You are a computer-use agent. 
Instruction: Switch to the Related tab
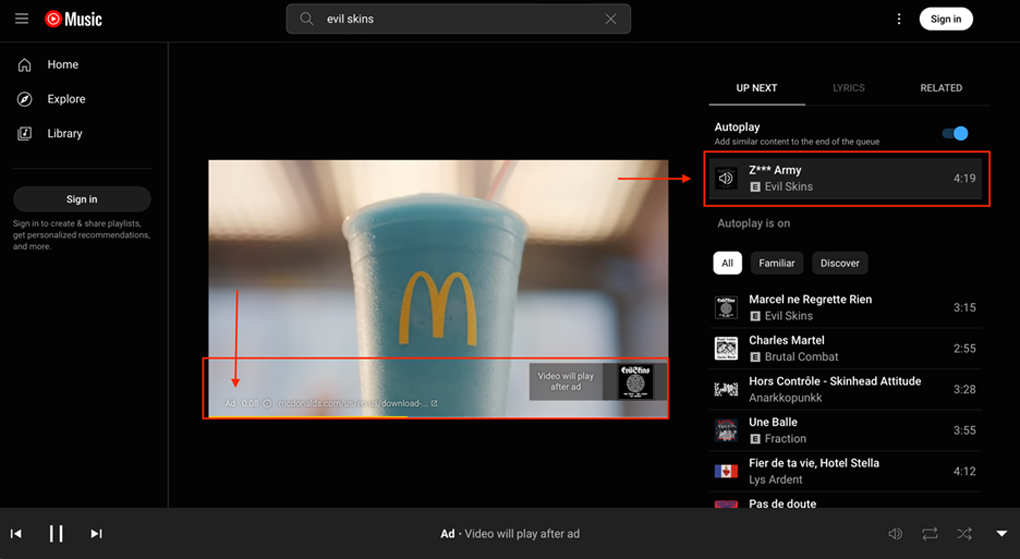tap(940, 88)
